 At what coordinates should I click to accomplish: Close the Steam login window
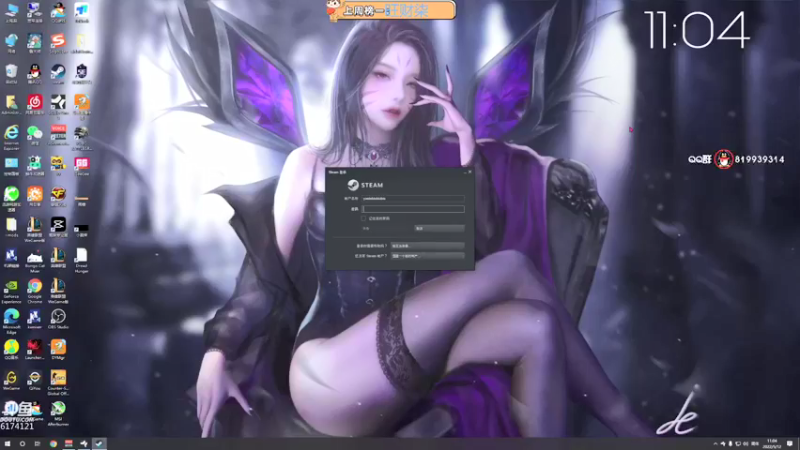(470, 172)
